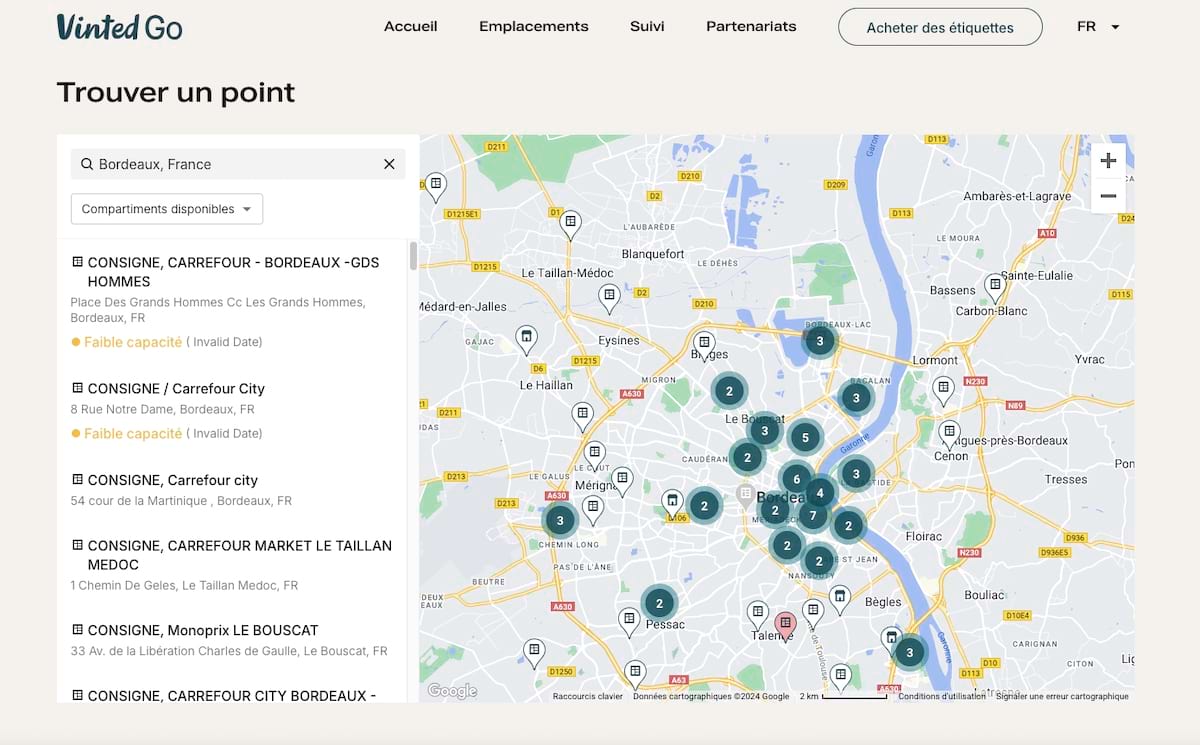Viewport: 1200px width, 745px height.
Task: Select the shop pin above Bègles
Action: click(840, 599)
